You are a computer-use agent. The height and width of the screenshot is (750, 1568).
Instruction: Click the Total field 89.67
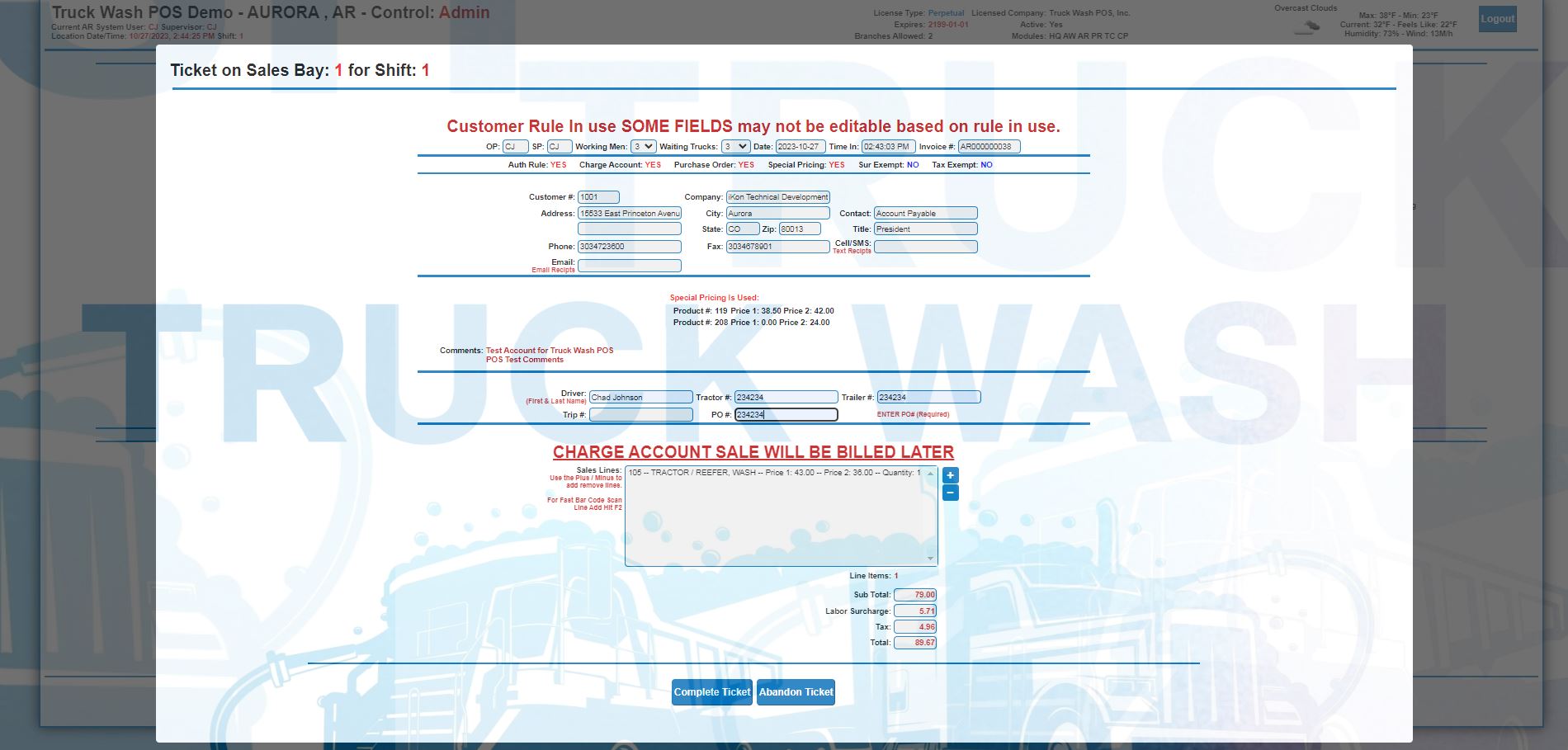pos(914,643)
